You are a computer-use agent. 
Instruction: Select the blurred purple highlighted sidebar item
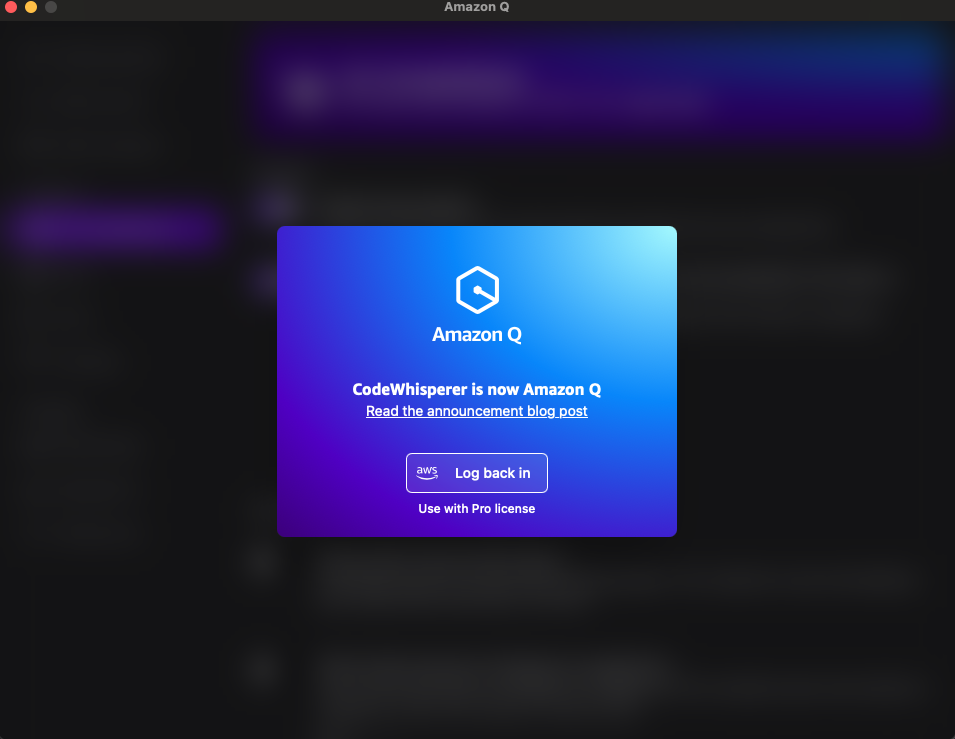[115, 227]
